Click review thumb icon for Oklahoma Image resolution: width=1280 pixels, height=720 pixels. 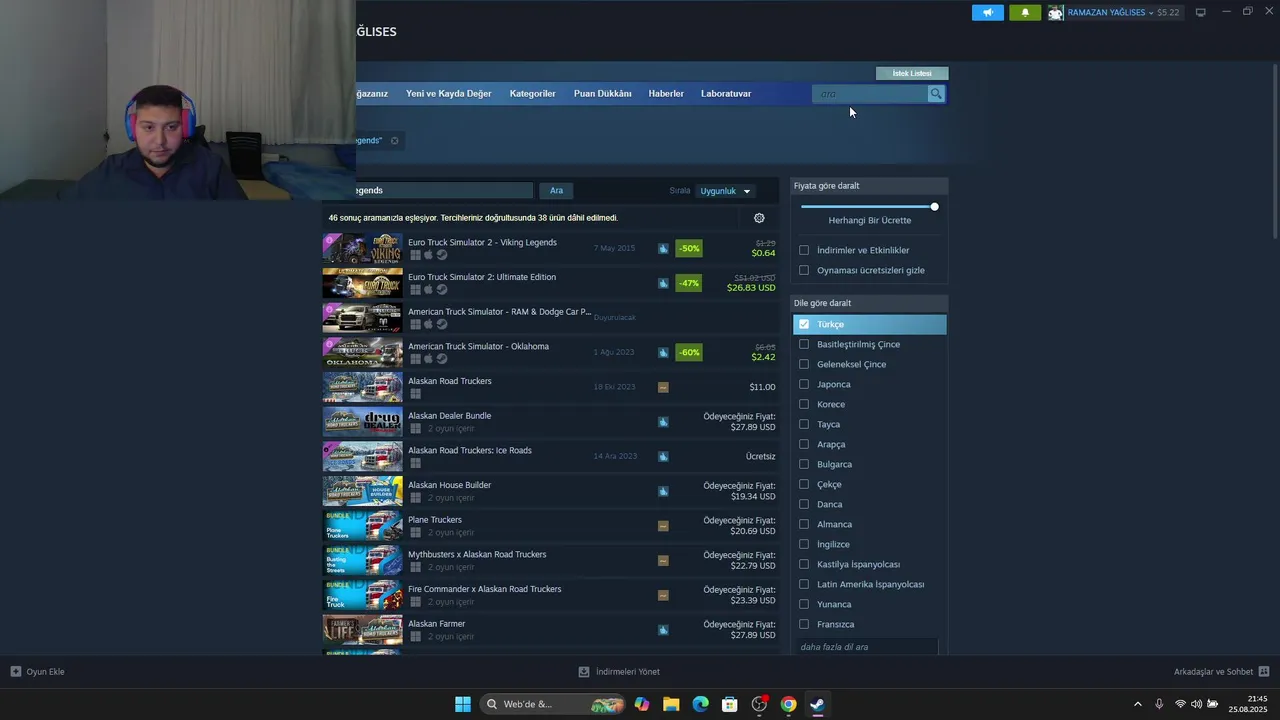click(663, 352)
